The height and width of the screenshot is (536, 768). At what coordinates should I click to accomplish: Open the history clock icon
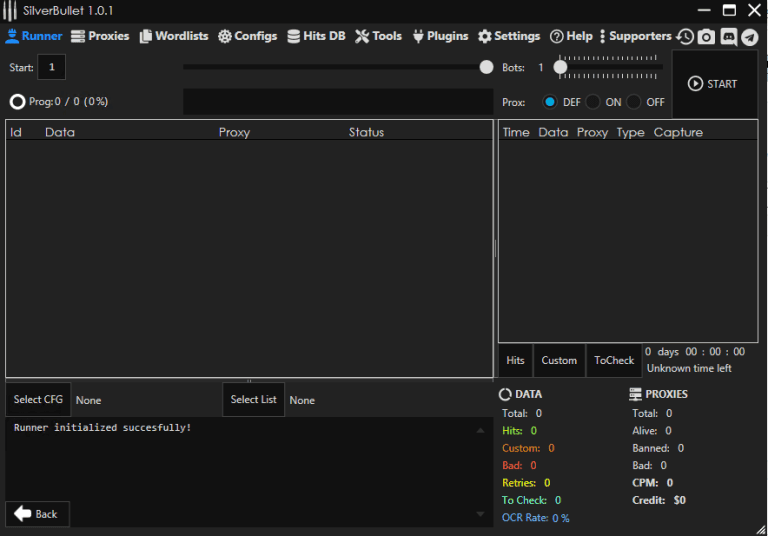[x=685, y=37]
